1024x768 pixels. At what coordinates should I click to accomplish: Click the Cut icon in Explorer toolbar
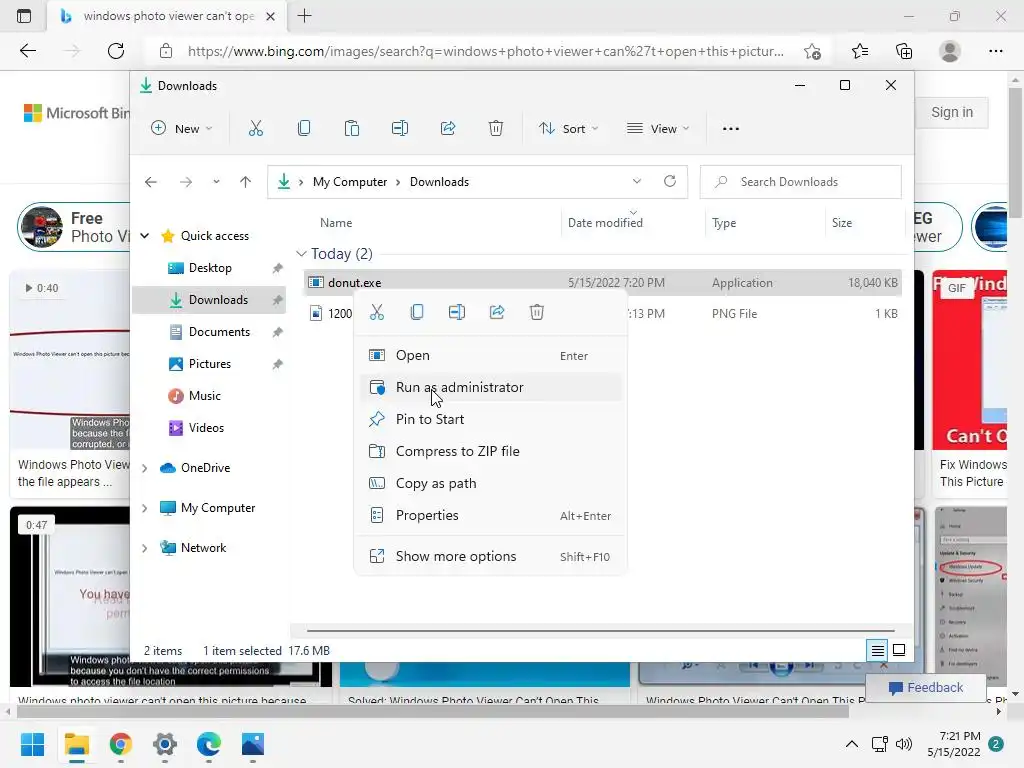255,129
